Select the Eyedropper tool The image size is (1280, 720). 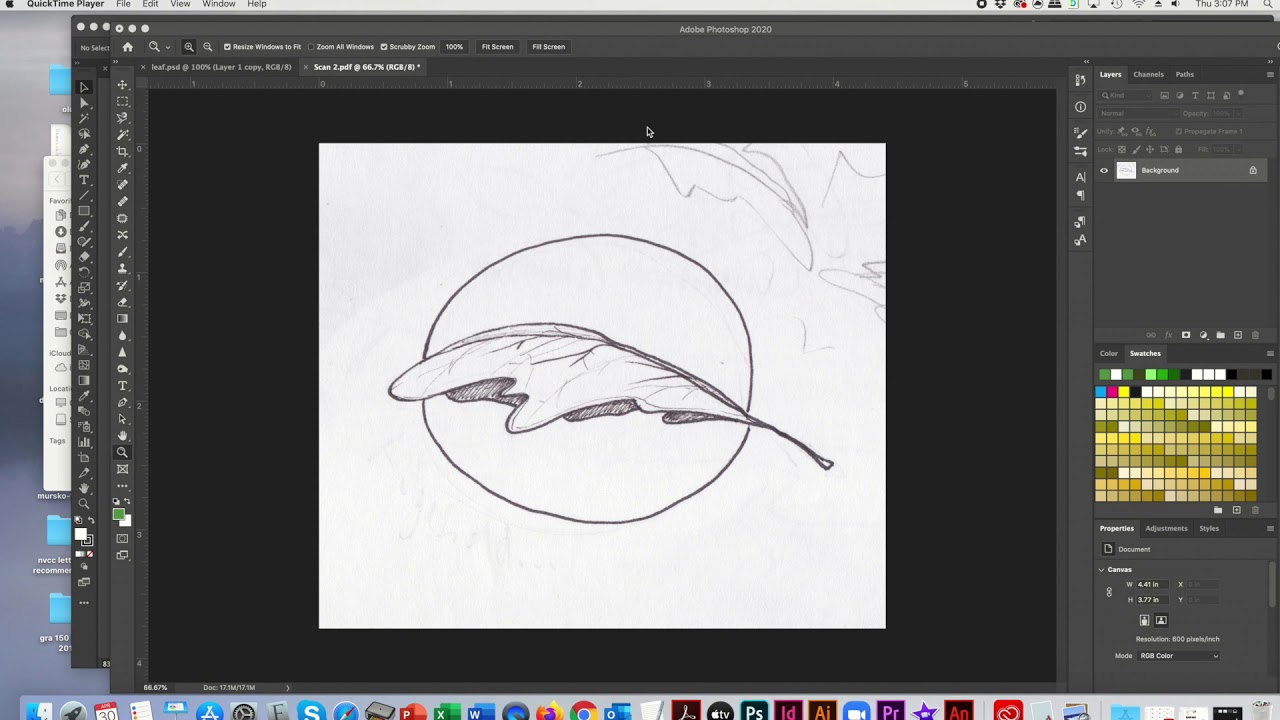point(123,168)
